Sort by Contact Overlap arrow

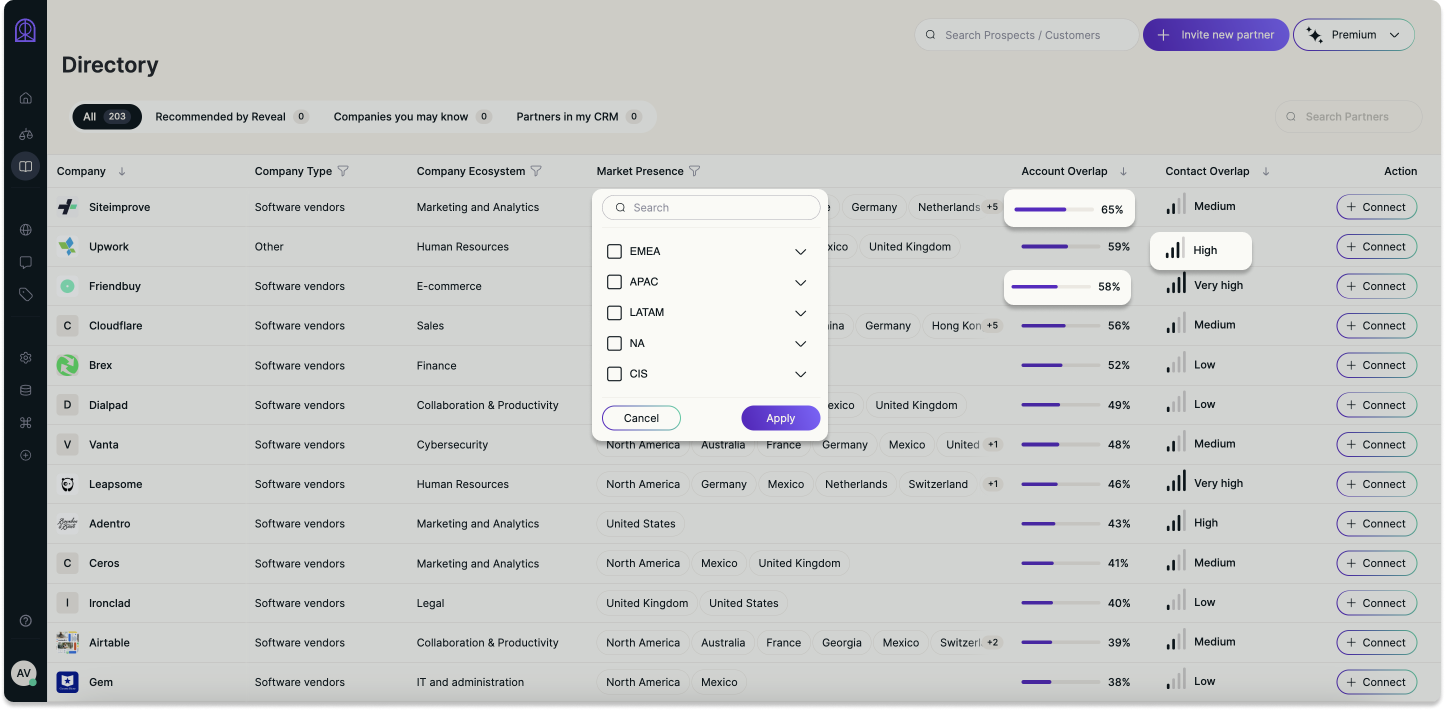pos(1265,171)
